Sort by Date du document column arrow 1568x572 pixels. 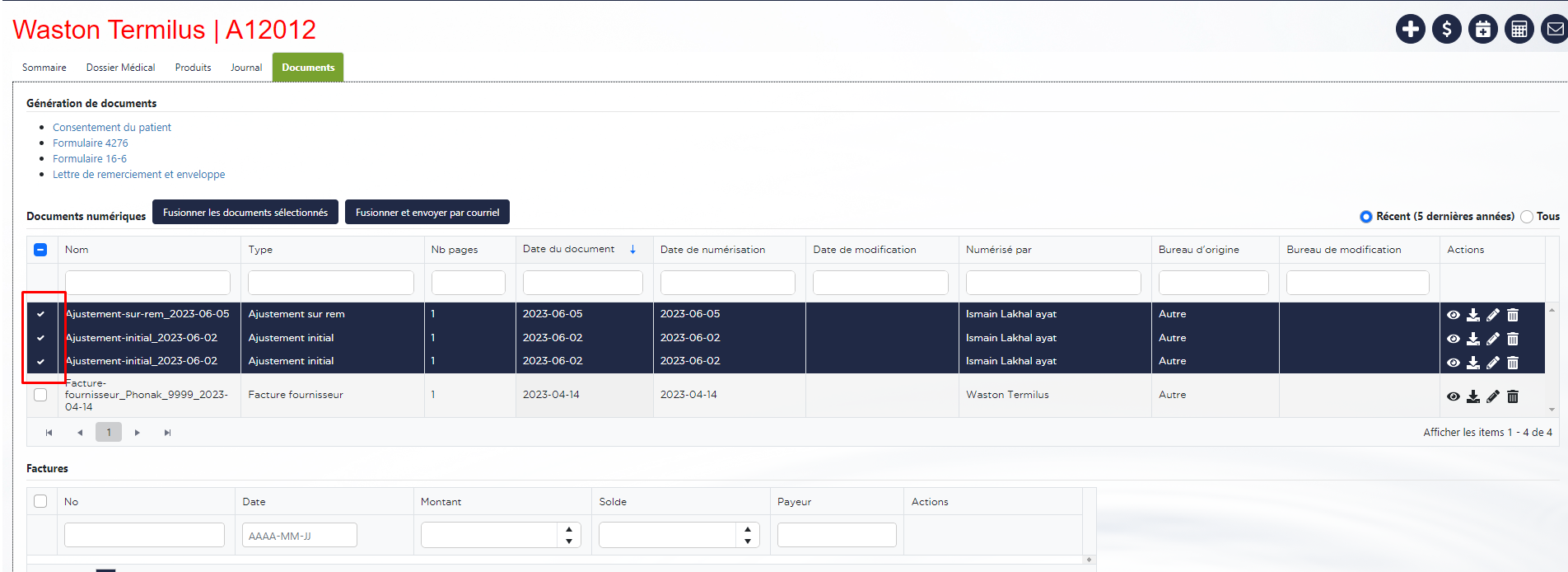632,250
